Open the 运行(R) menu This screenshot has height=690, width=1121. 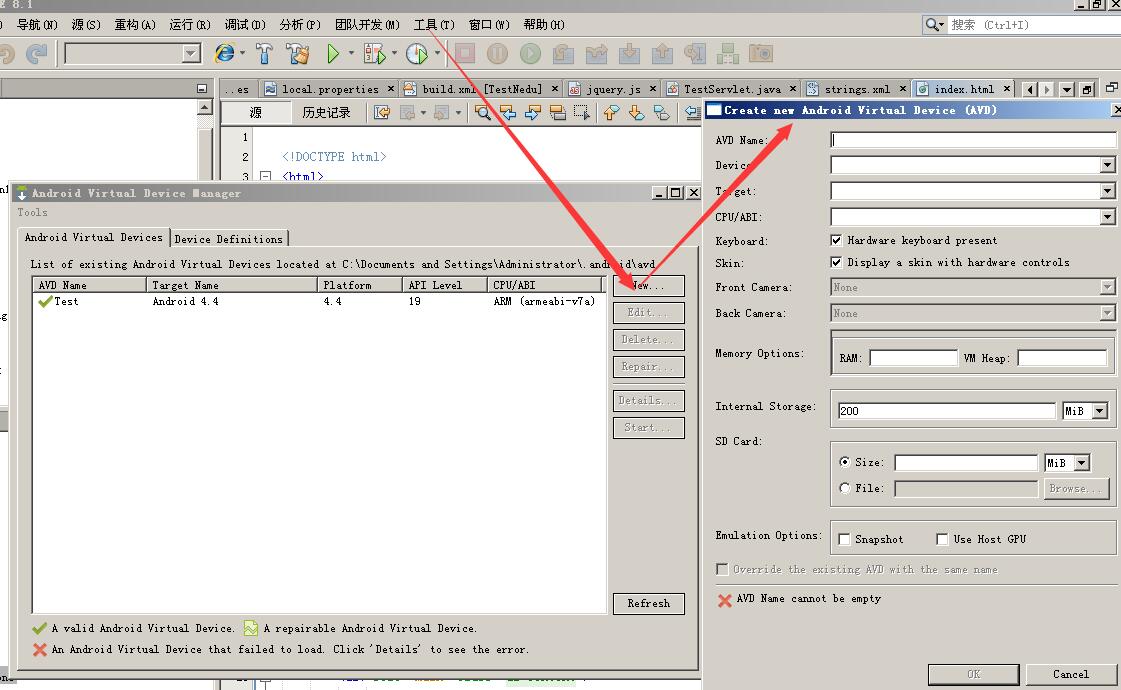click(189, 25)
